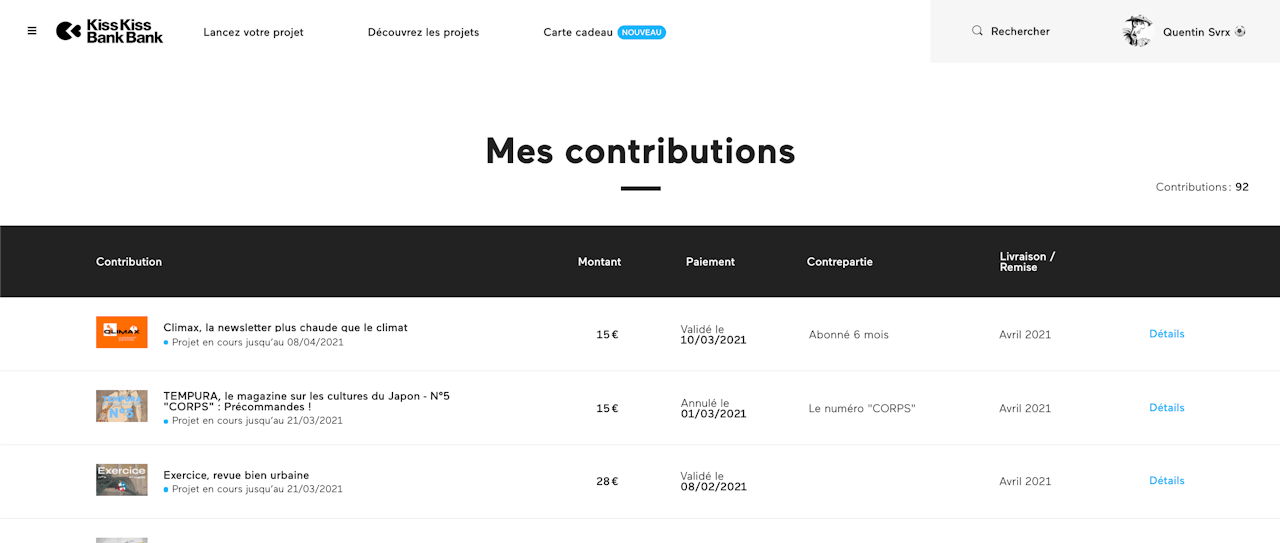
Task: Open the TEMPURA project thumbnail
Action: (x=122, y=406)
